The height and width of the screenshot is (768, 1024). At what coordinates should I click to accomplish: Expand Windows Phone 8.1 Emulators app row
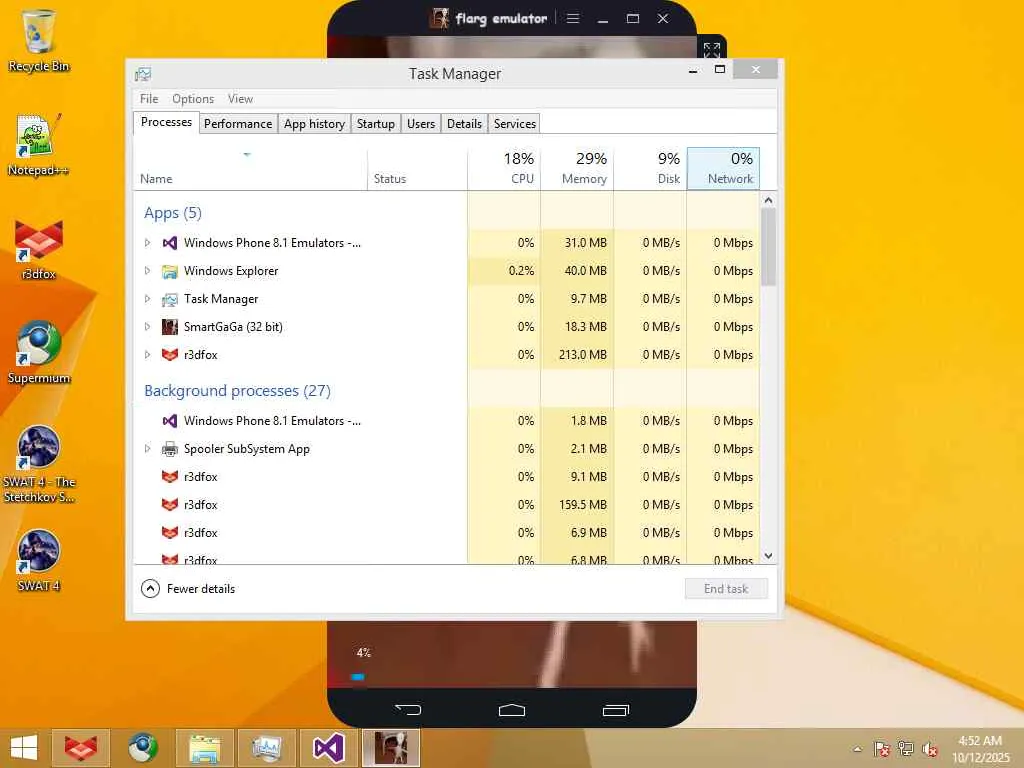(x=148, y=242)
